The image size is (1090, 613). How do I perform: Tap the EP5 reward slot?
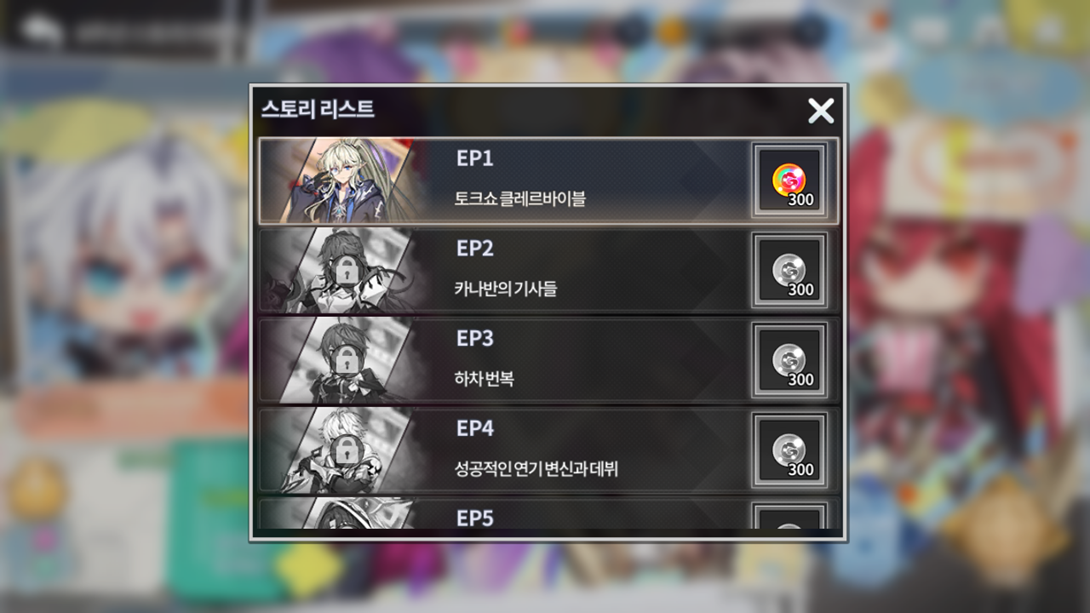789,516
